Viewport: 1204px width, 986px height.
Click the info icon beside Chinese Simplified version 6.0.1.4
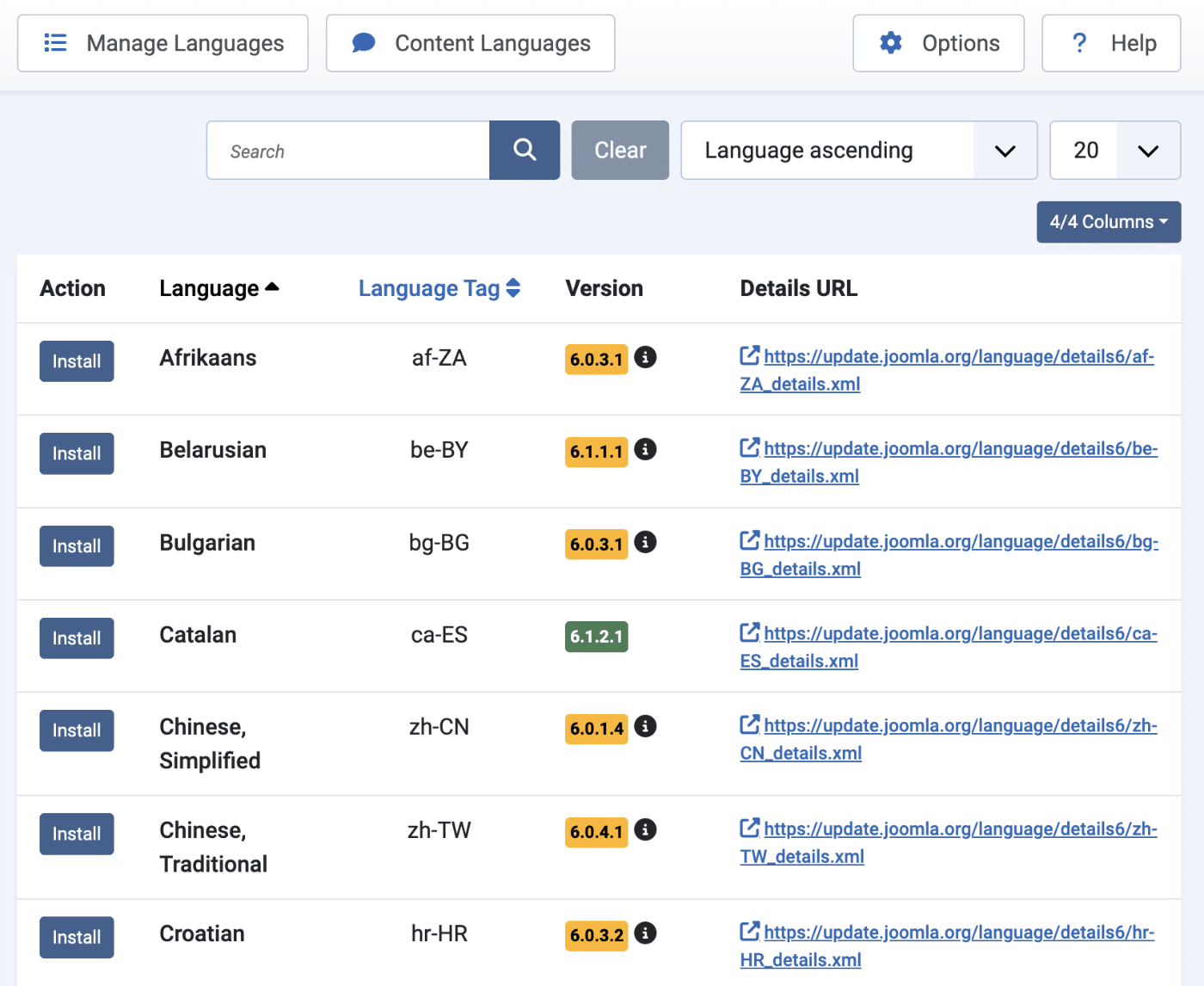tap(645, 726)
